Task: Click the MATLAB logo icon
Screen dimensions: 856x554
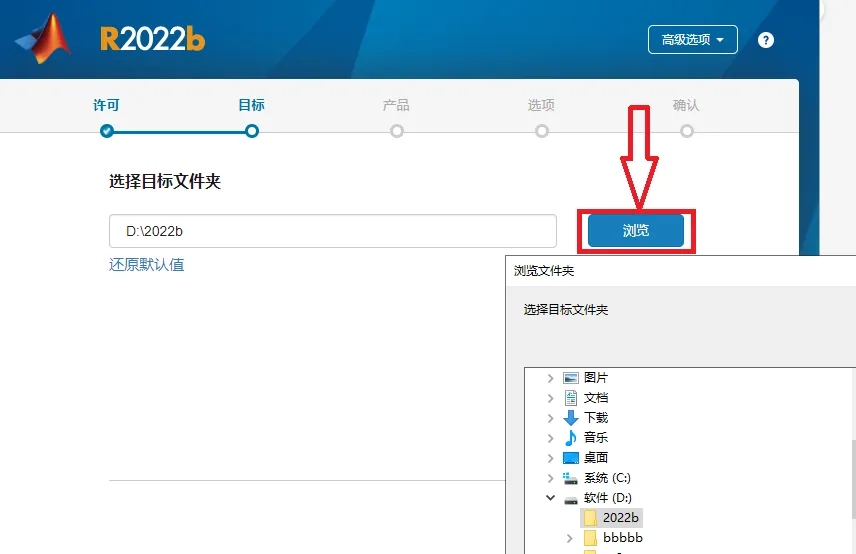Action: (44, 38)
